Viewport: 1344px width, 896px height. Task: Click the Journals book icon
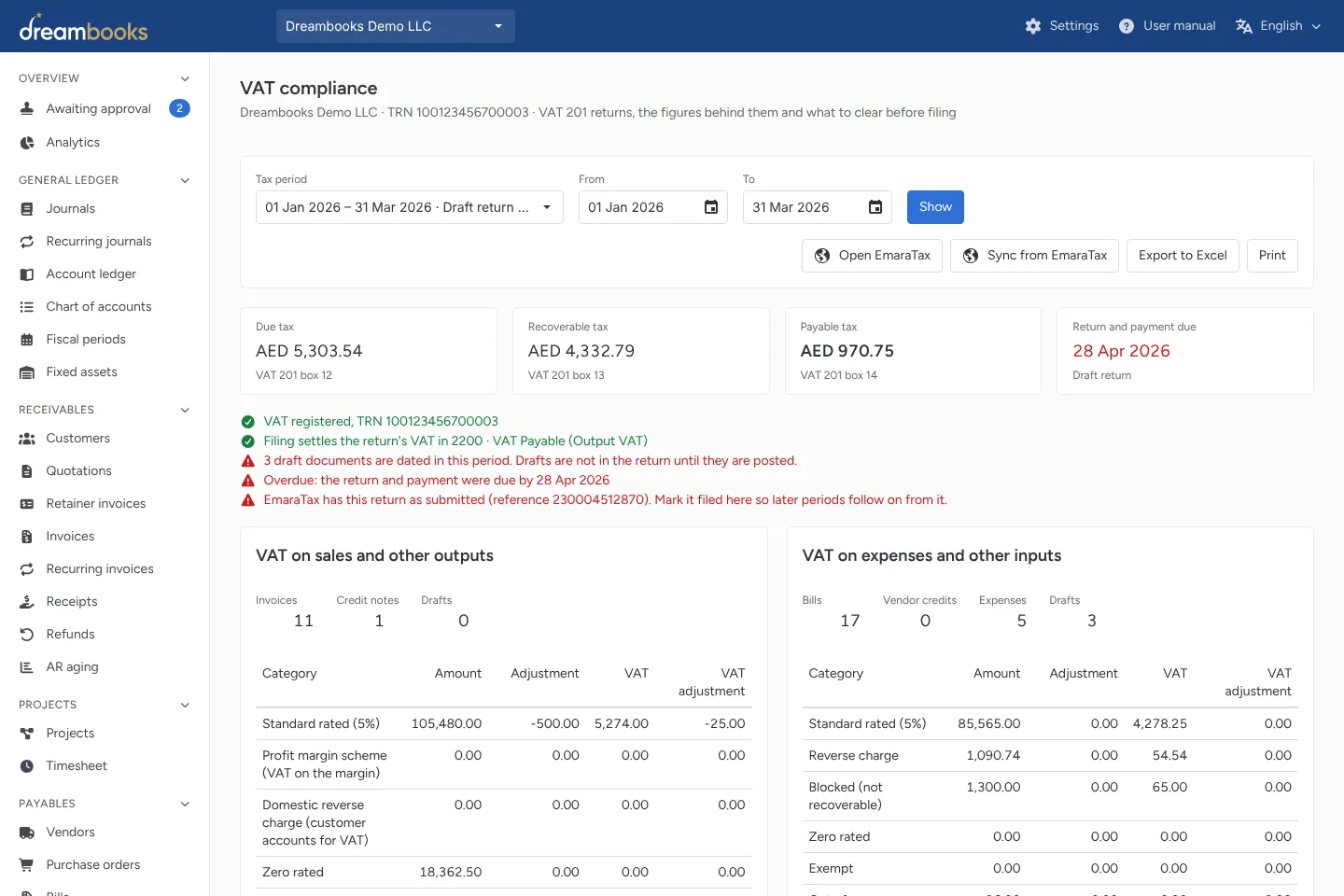point(27,209)
